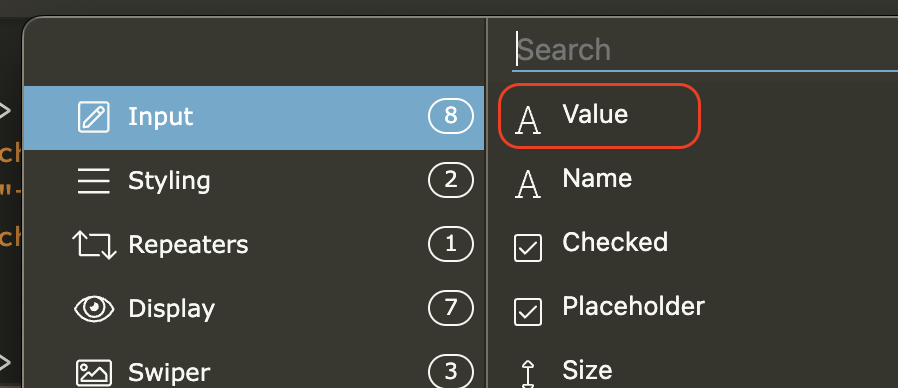Click the Size vertical arrow icon

[x=528, y=374]
